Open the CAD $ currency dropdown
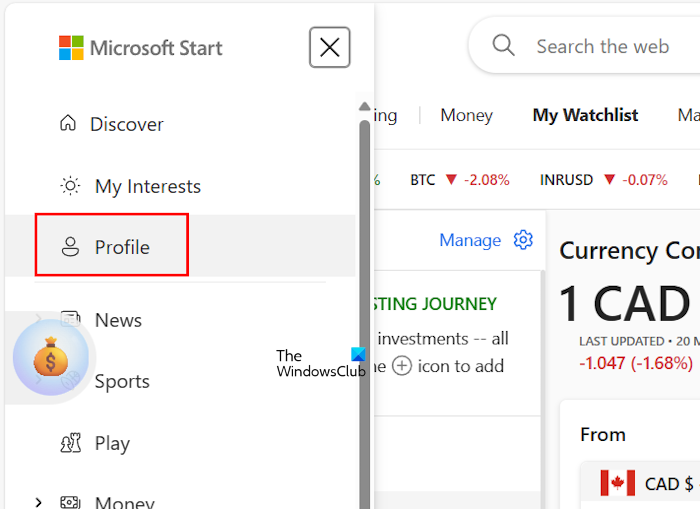Image resolution: width=700 pixels, height=509 pixels. tap(646, 484)
